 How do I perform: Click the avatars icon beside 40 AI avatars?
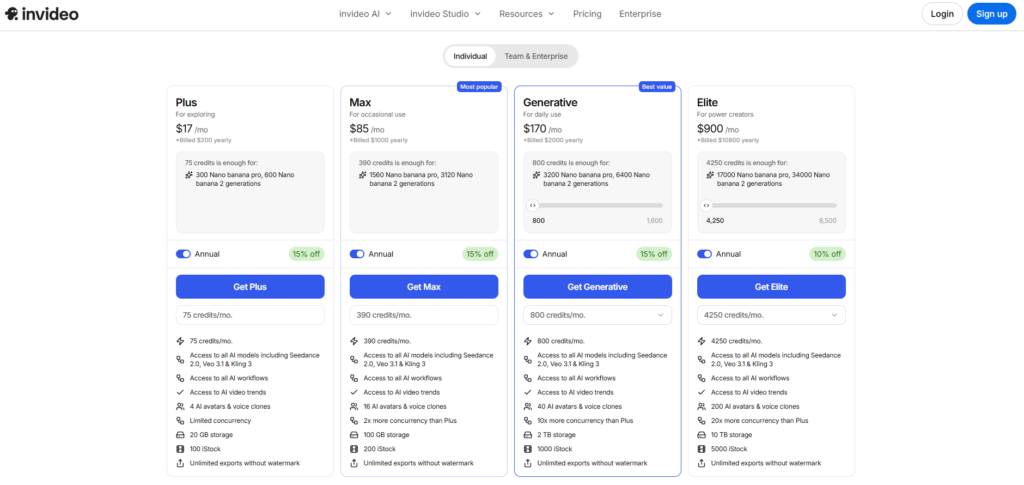[528, 406]
